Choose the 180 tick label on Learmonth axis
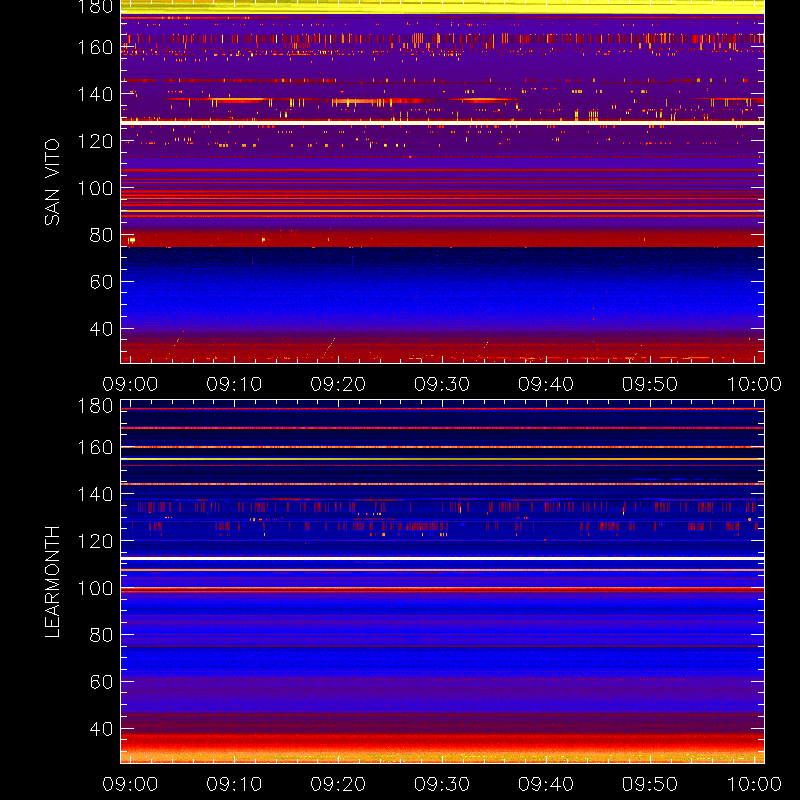Viewport: 800px width, 800px height. tap(95, 406)
